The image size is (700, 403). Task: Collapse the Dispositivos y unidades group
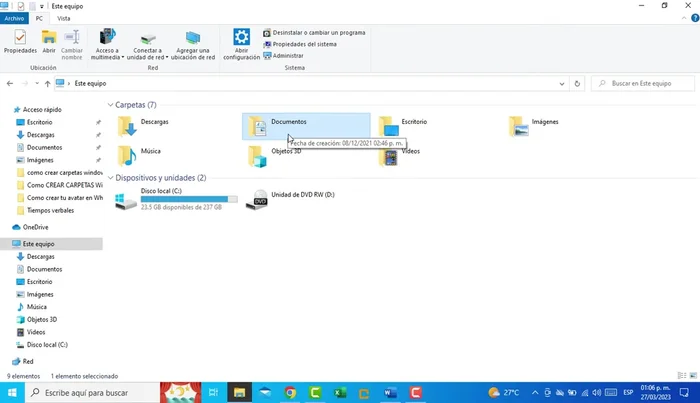point(110,178)
